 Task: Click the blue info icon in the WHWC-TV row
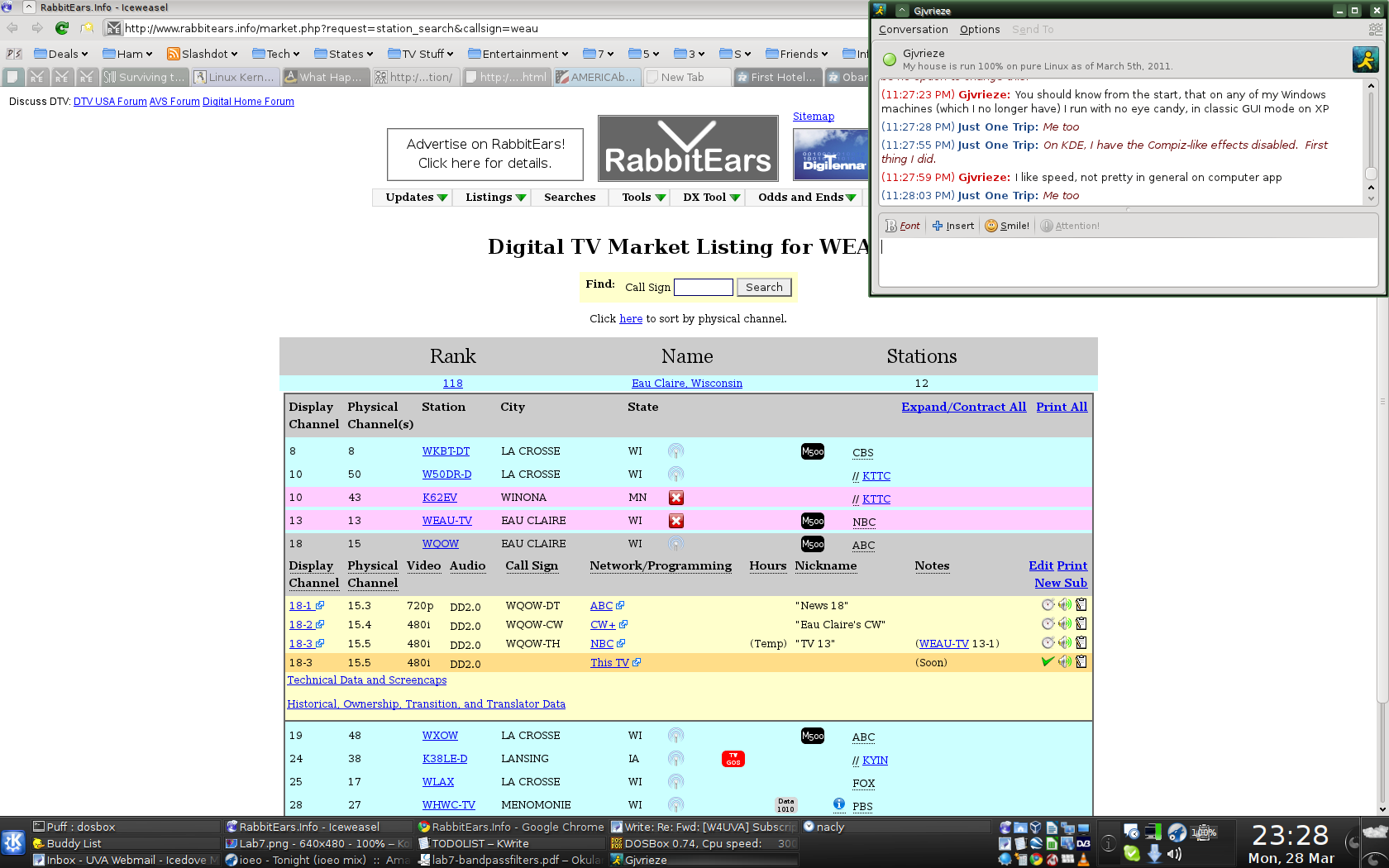tap(839, 804)
